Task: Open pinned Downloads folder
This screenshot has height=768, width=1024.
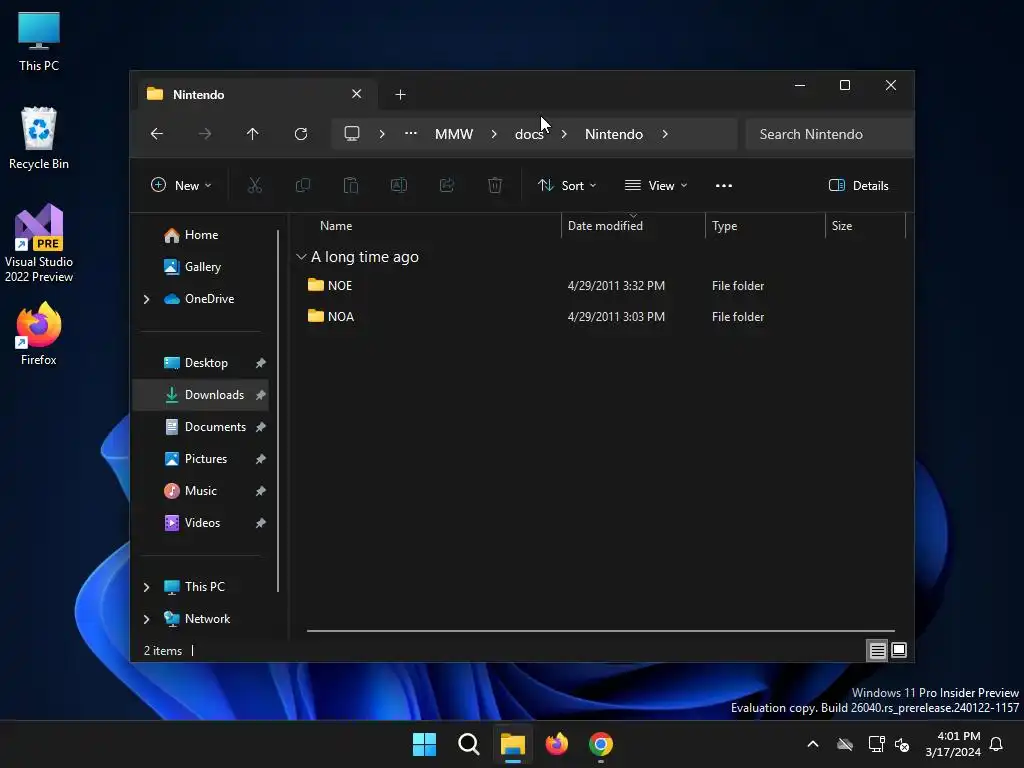Action: tap(214, 395)
